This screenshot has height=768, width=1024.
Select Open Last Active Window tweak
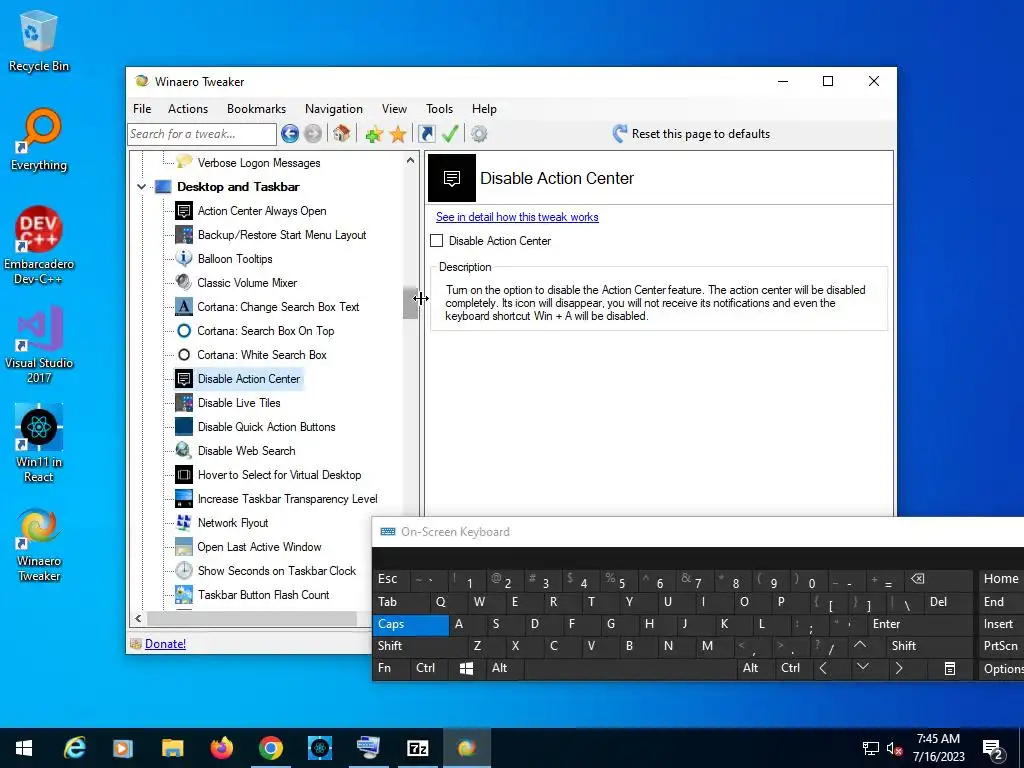[259, 547]
